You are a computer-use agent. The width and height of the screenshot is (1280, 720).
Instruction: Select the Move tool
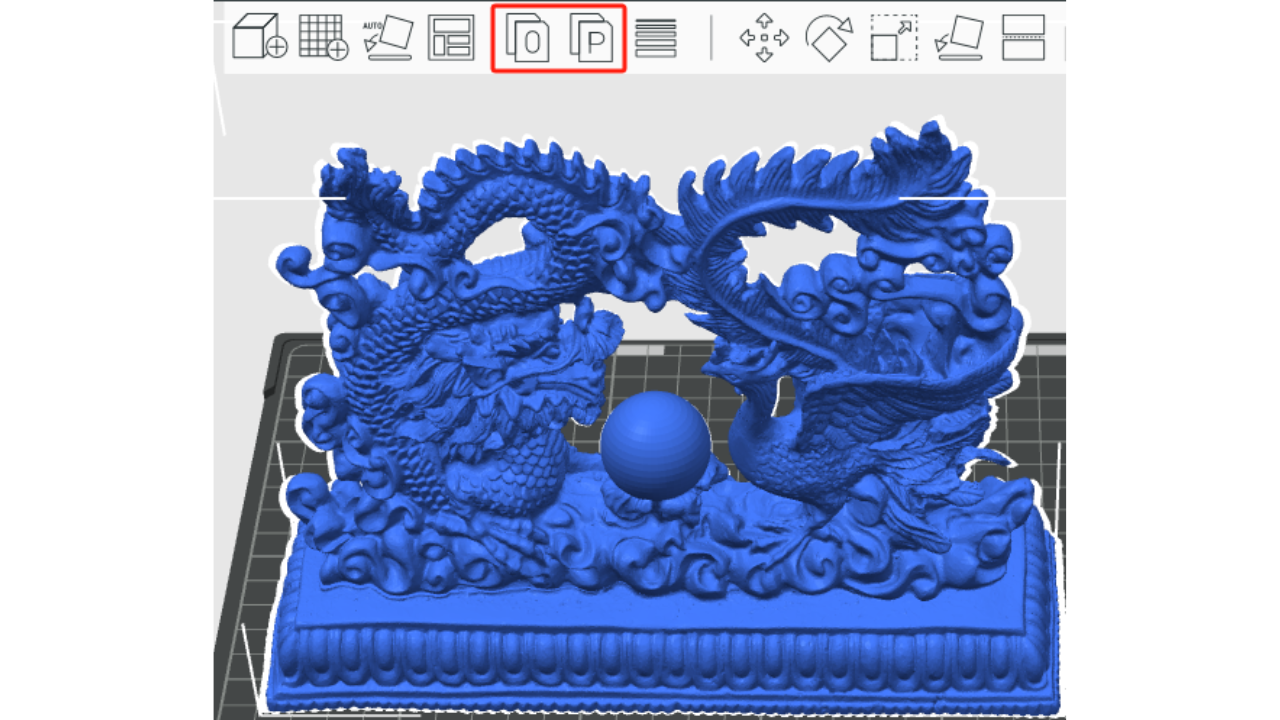pyautogui.click(x=763, y=38)
